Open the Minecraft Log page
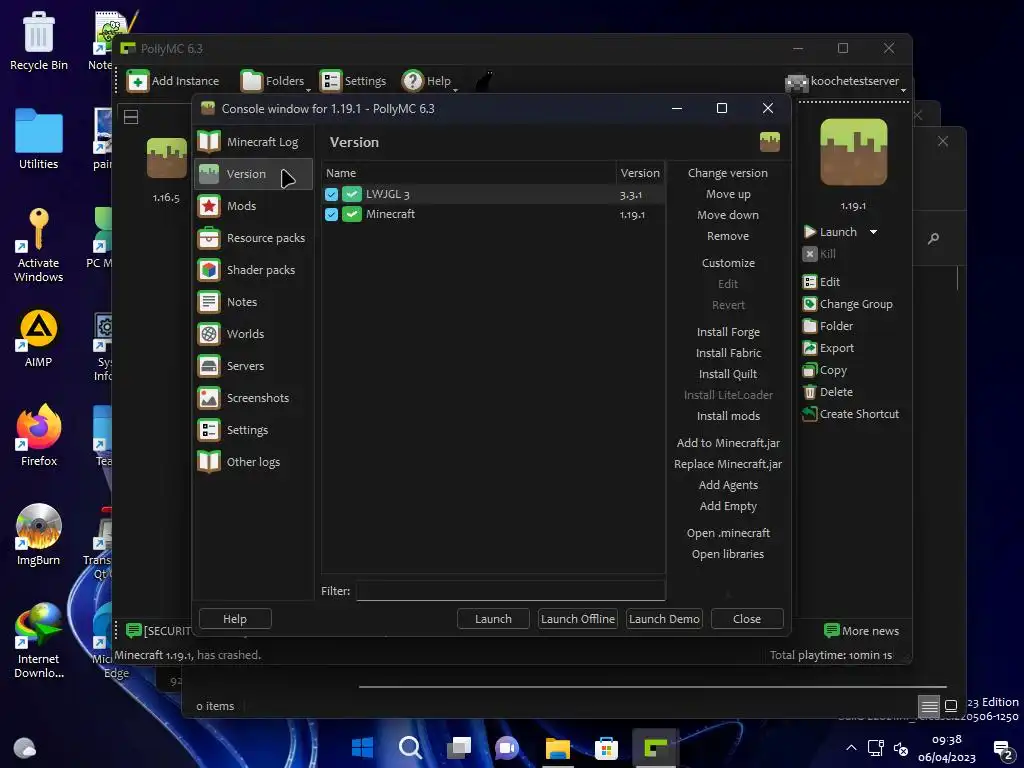The width and height of the screenshot is (1024, 768). click(253, 142)
